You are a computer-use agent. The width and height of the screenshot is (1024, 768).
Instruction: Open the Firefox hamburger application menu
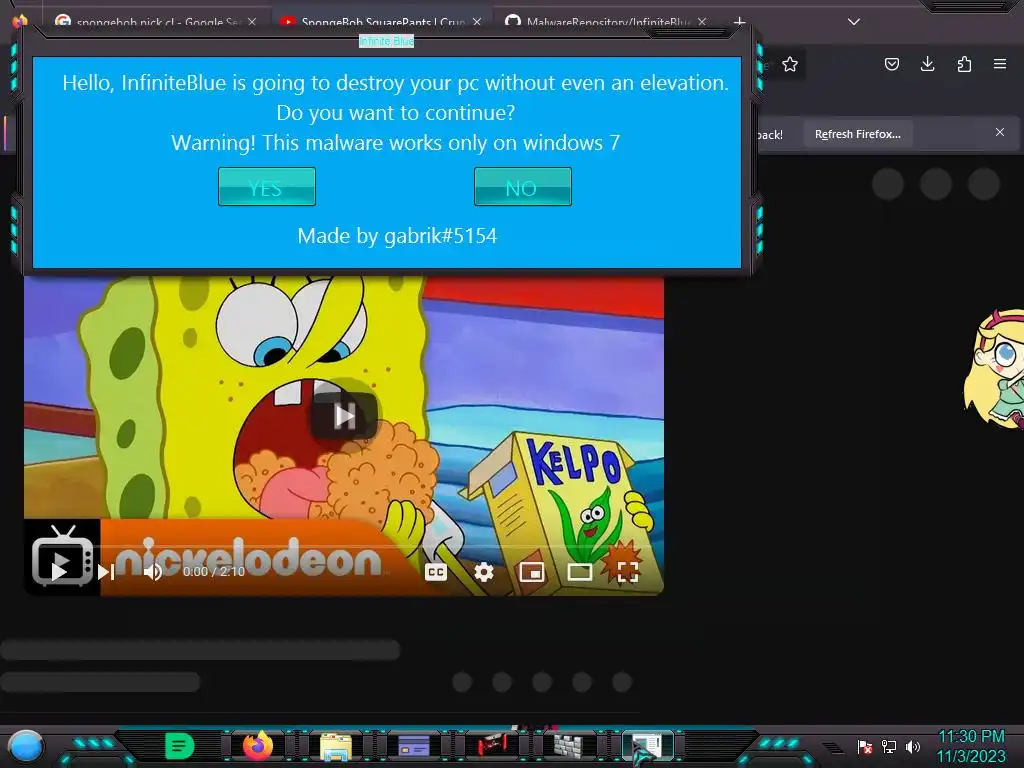[x=1000, y=64]
